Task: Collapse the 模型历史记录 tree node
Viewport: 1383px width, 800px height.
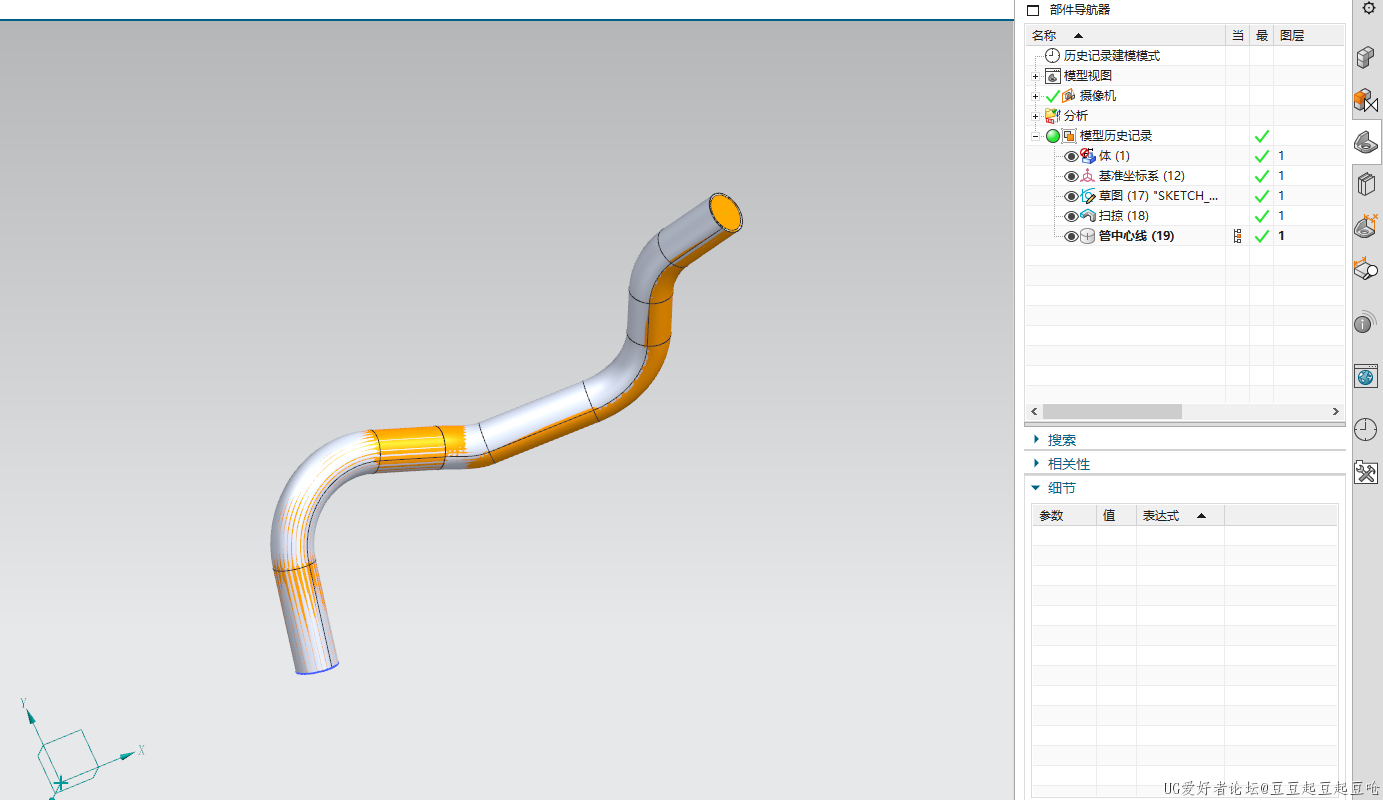Action: pyautogui.click(x=1036, y=136)
